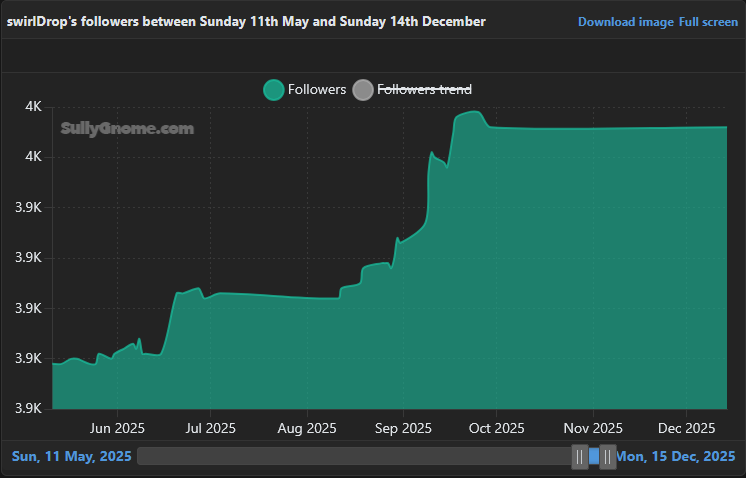Viewport: 746px width, 478px height.
Task: Enable the Followers trend legend circle
Action: point(363,90)
